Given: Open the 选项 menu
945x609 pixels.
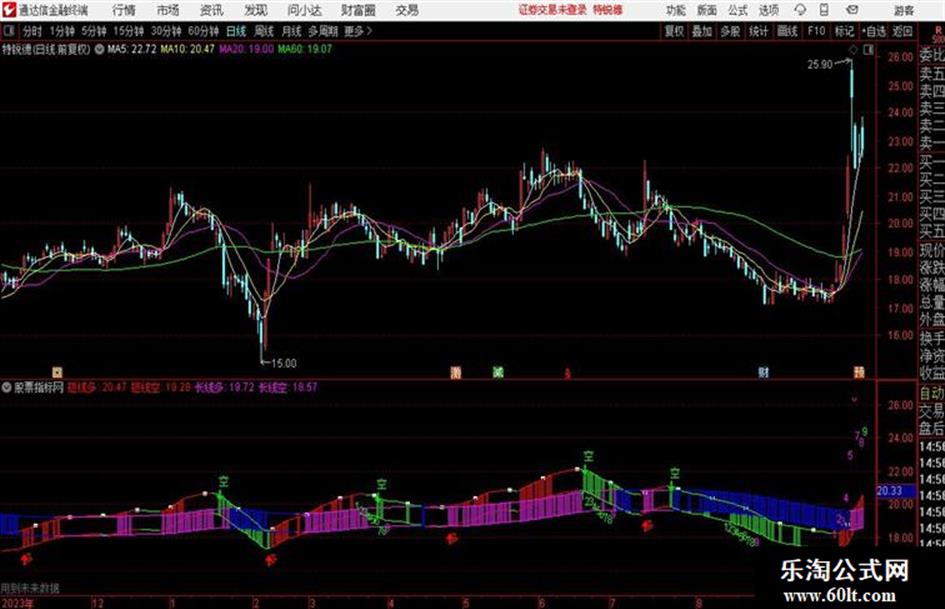Looking at the screenshot, I should [x=768, y=10].
